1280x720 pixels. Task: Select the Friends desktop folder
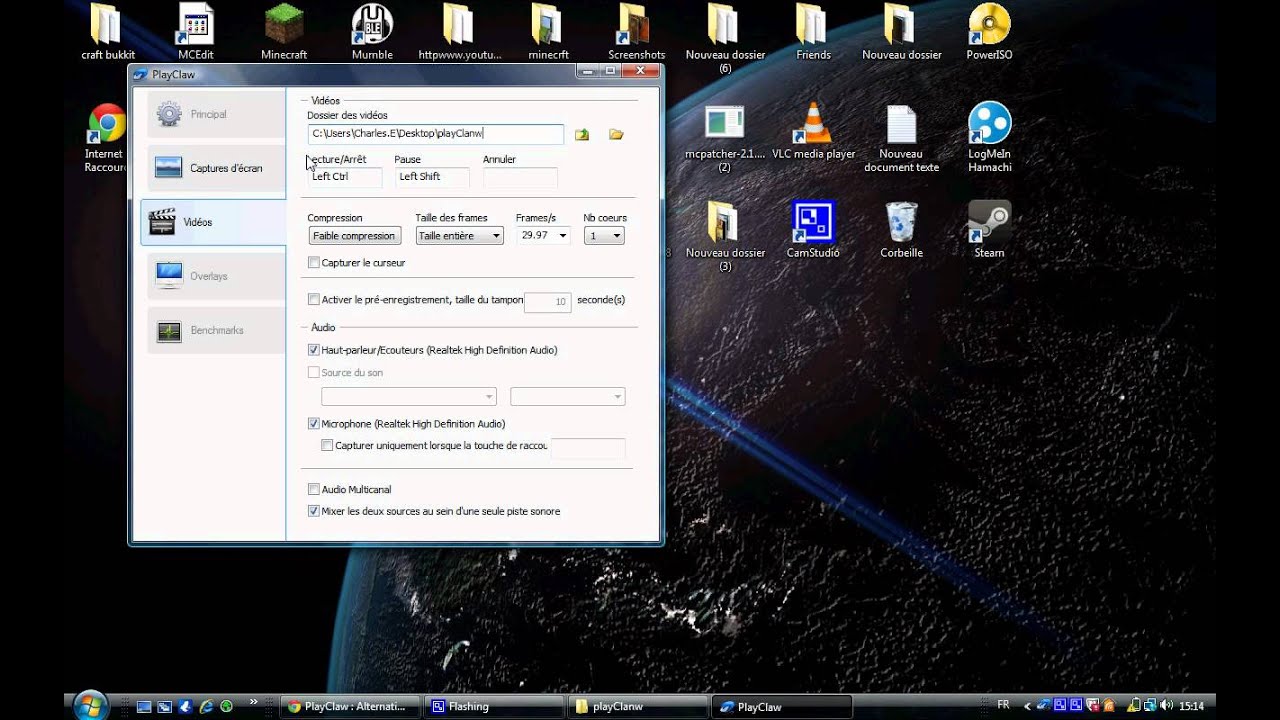click(x=813, y=33)
